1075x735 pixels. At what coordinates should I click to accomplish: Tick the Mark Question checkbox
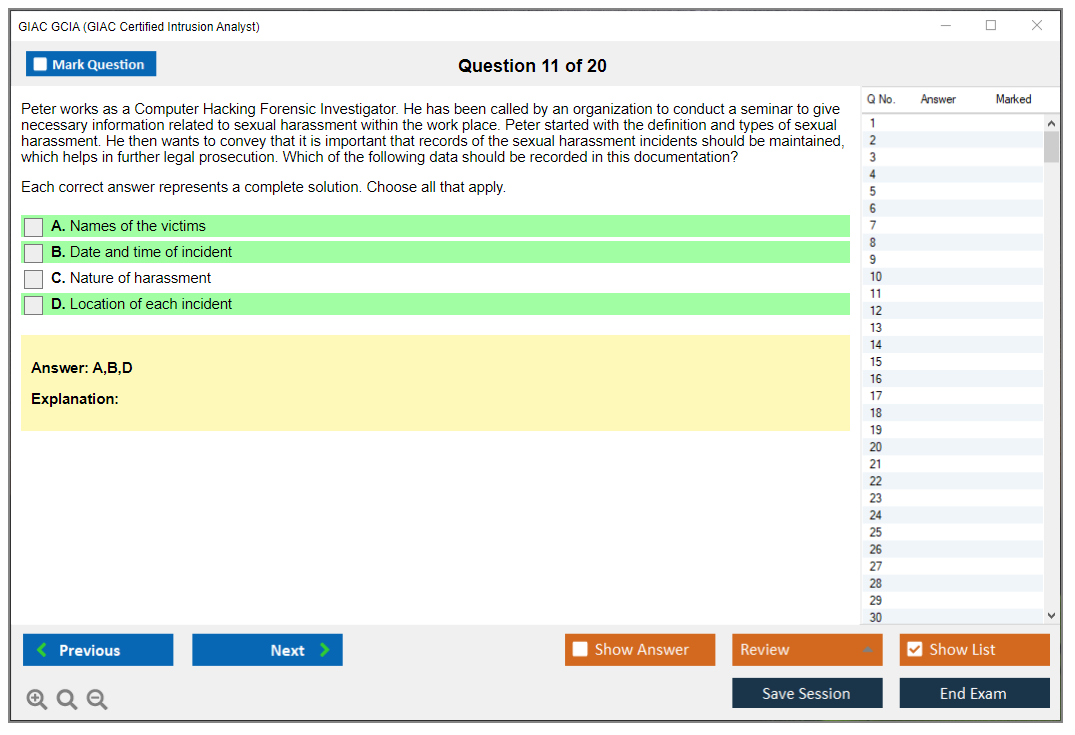(x=41, y=65)
